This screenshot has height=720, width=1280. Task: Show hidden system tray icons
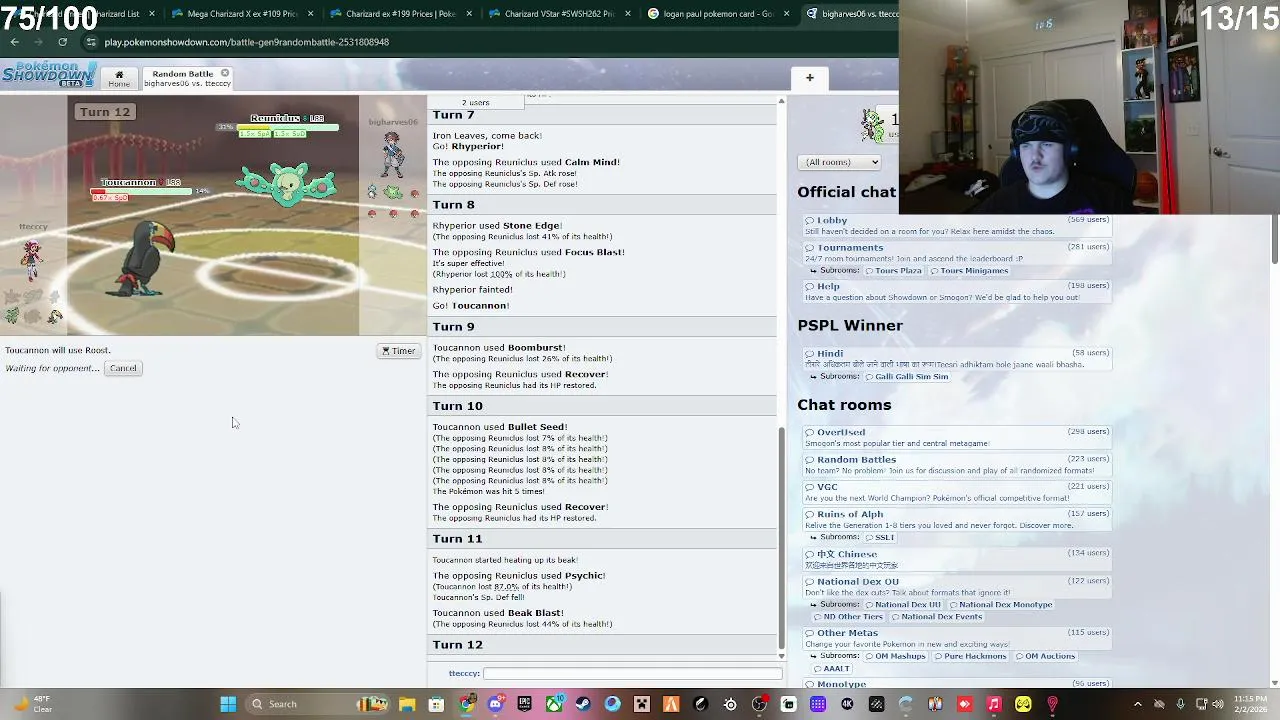coord(1138,704)
